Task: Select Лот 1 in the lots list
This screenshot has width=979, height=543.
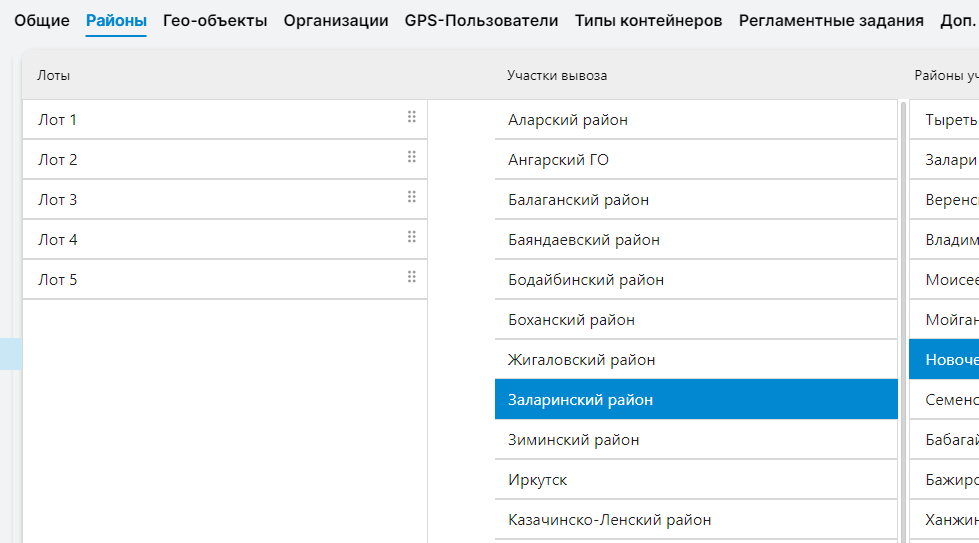Action: [200, 120]
